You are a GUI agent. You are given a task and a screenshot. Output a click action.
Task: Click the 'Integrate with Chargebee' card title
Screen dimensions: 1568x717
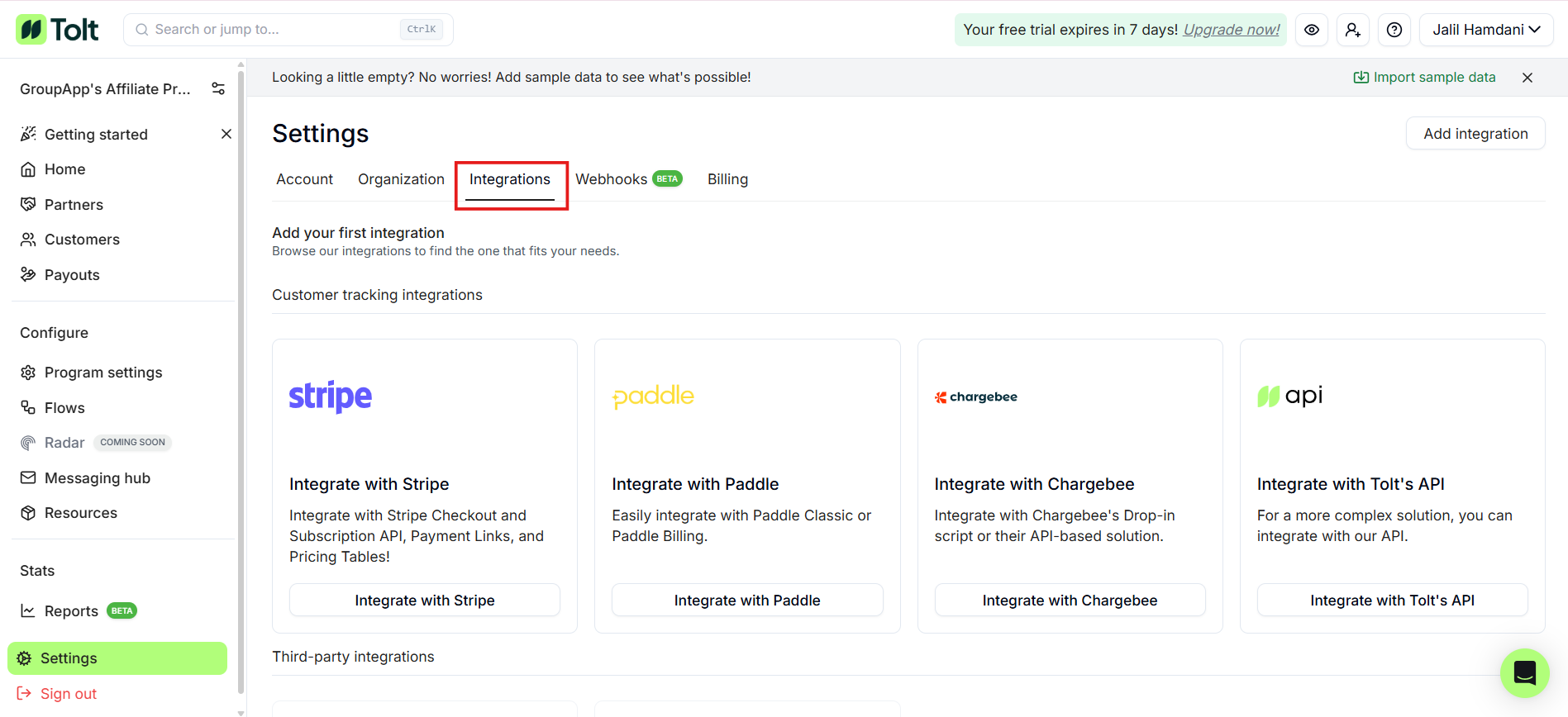(1035, 484)
